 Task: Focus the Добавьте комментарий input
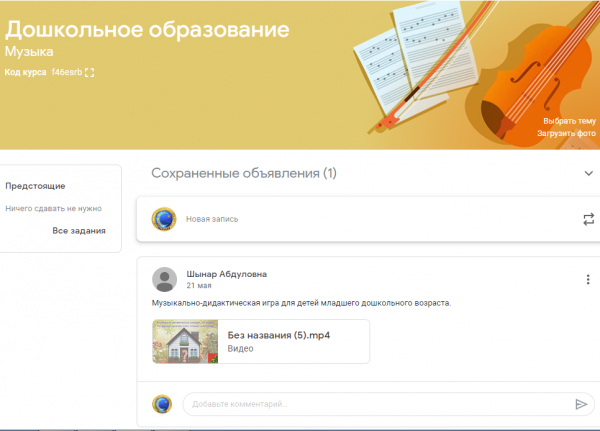pos(370,404)
